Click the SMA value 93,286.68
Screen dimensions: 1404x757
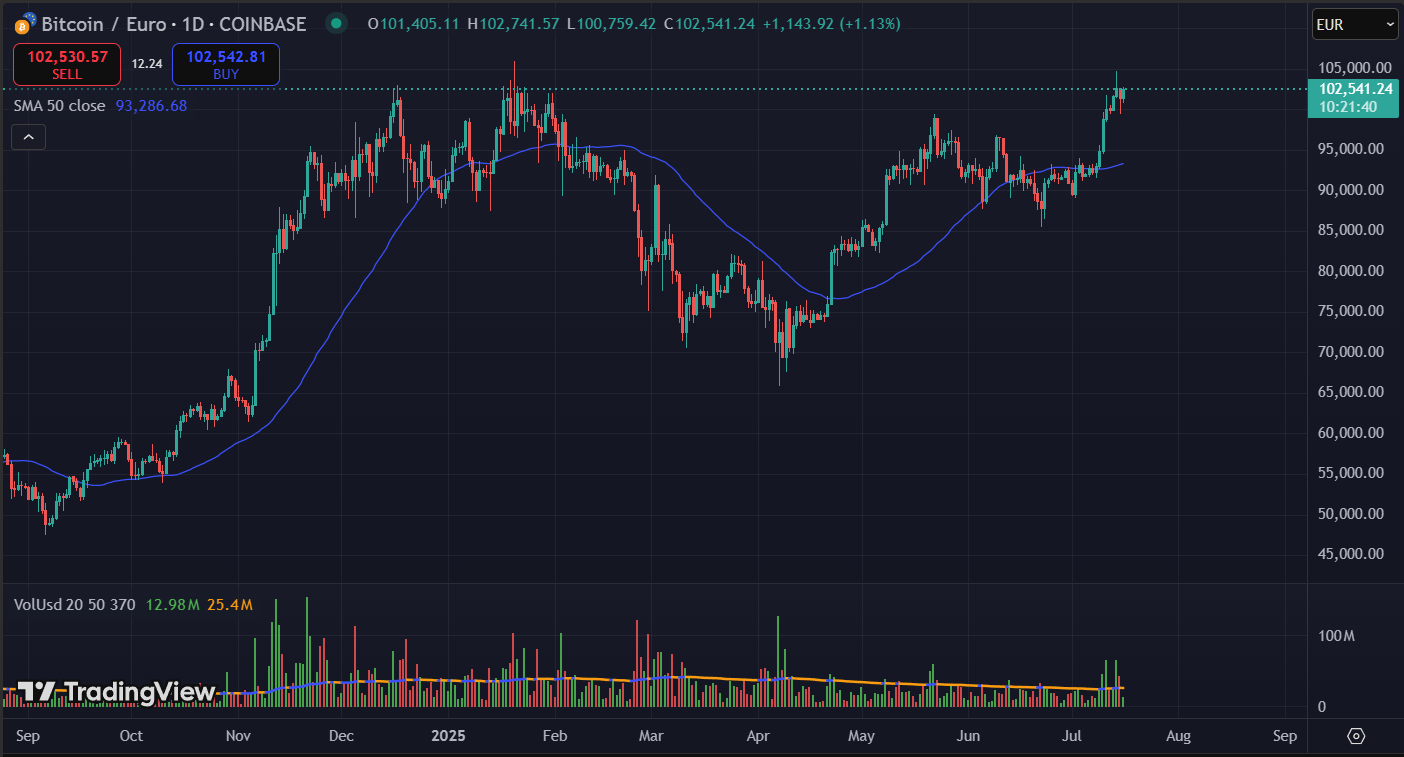coord(151,105)
